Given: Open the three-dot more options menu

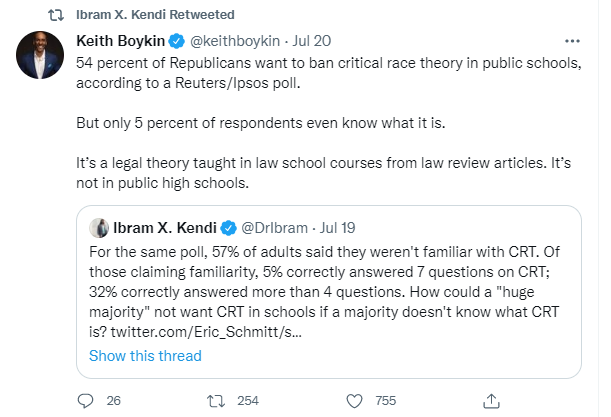Looking at the screenshot, I should (572, 42).
